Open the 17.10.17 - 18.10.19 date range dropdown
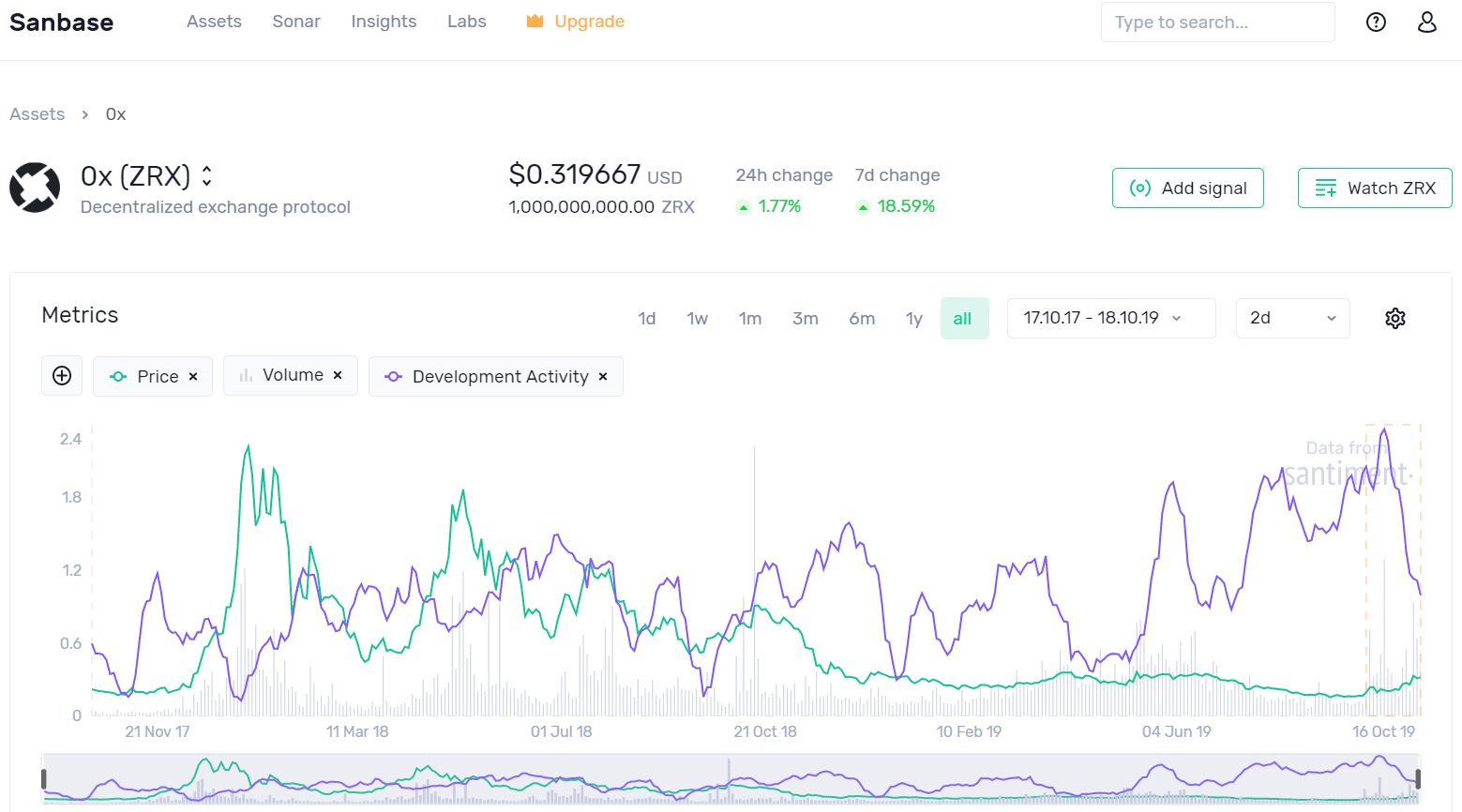The image size is (1462, 812). 1111,318
